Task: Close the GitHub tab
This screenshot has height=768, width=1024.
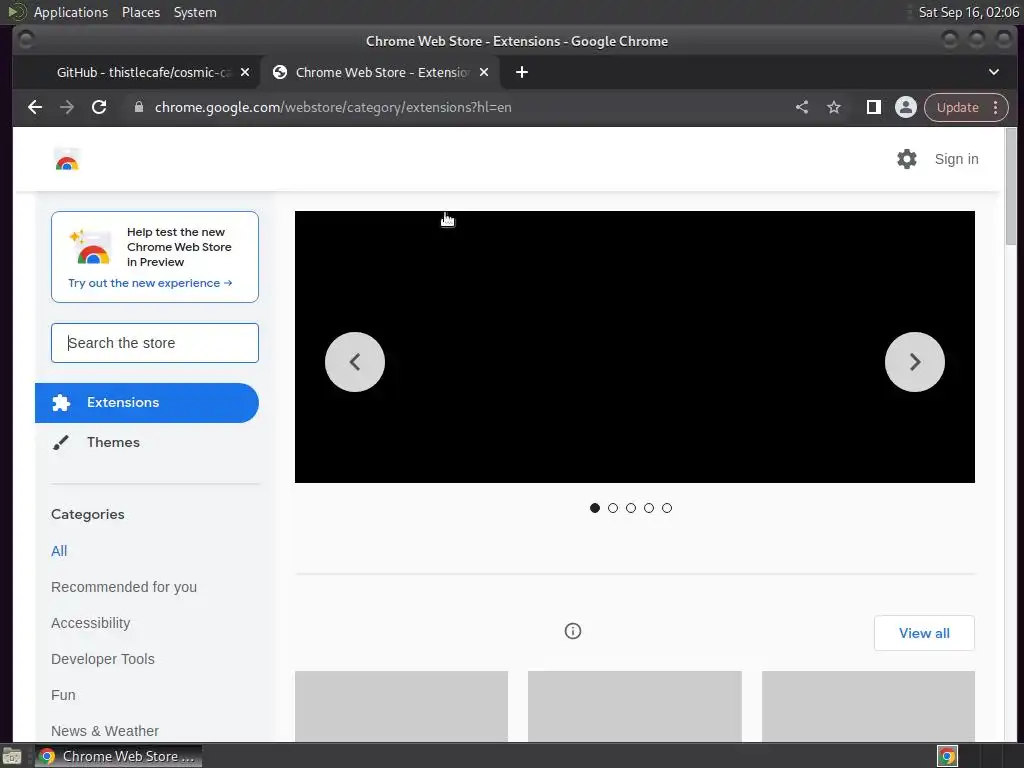Action: point(245,72)
